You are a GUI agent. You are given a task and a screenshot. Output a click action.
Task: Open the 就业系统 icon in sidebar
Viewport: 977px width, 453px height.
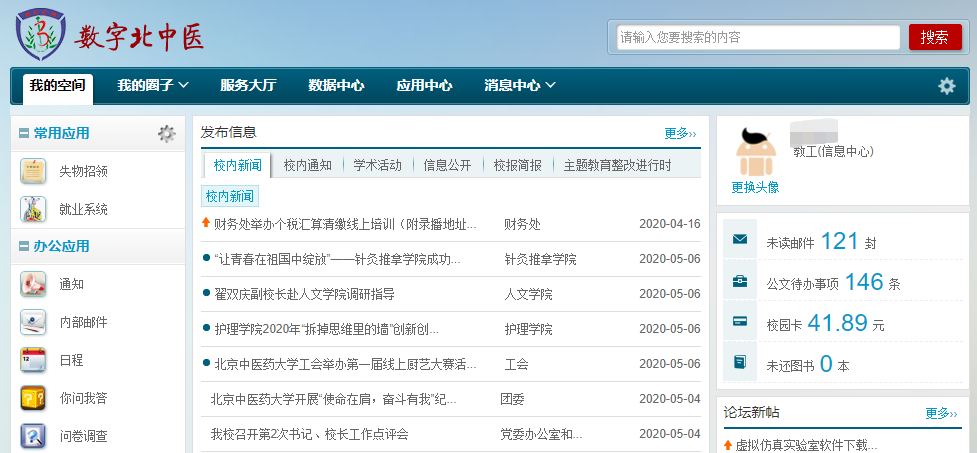(33, 210)
